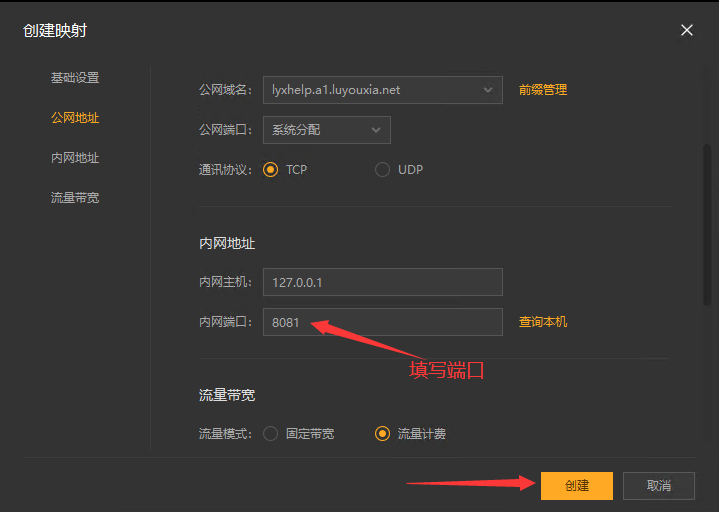Click the 查询本机 link
Viewport: 719px width, 512px height.
point(543,322)
